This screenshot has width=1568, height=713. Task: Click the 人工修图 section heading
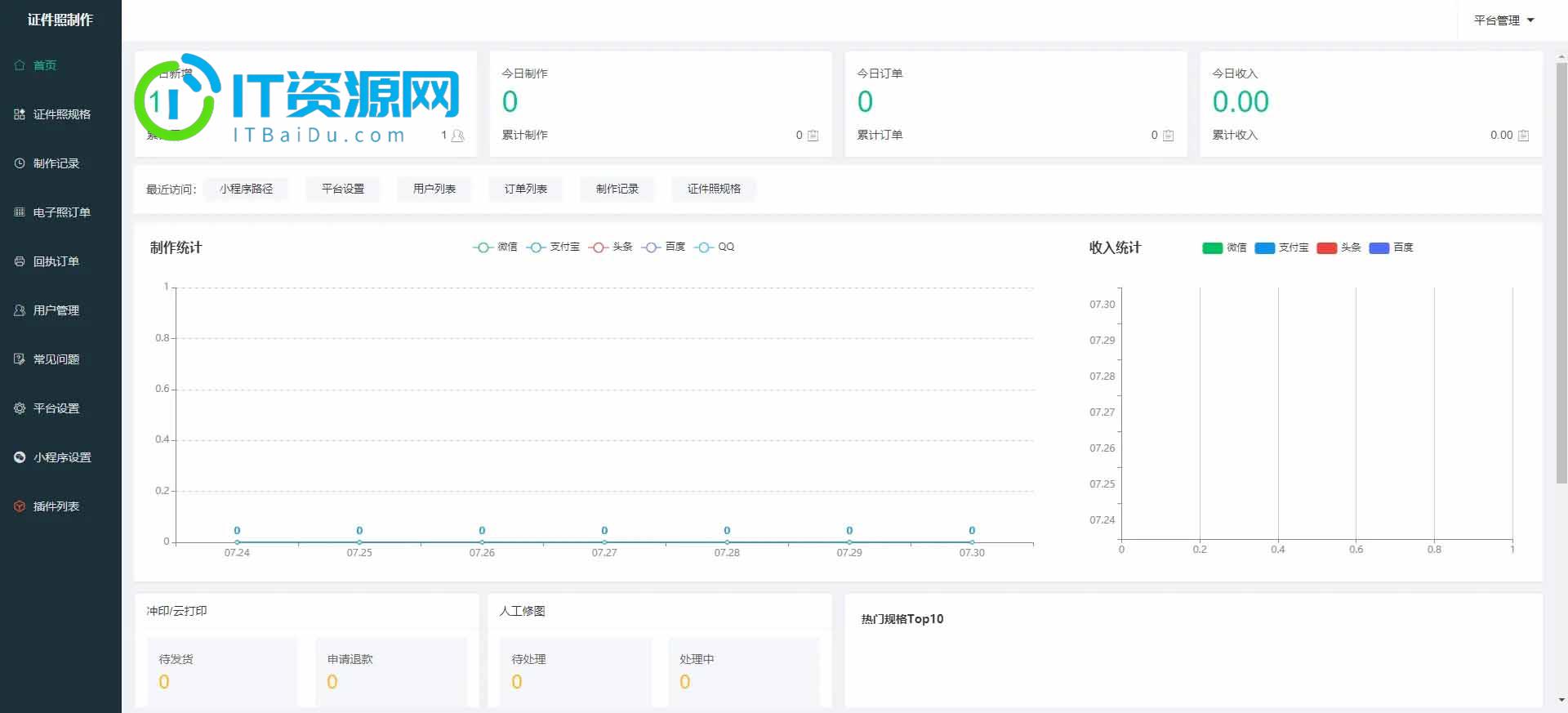522,611
